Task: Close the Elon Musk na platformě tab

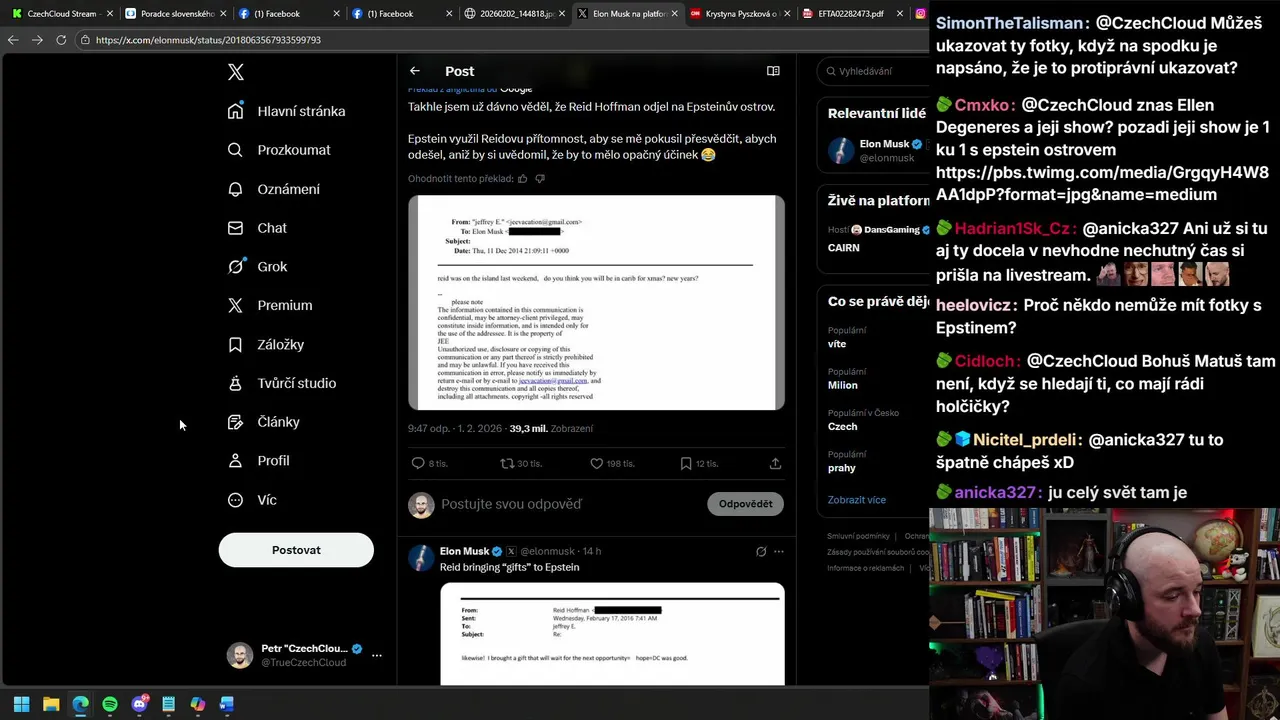Action: coord(674,14)
